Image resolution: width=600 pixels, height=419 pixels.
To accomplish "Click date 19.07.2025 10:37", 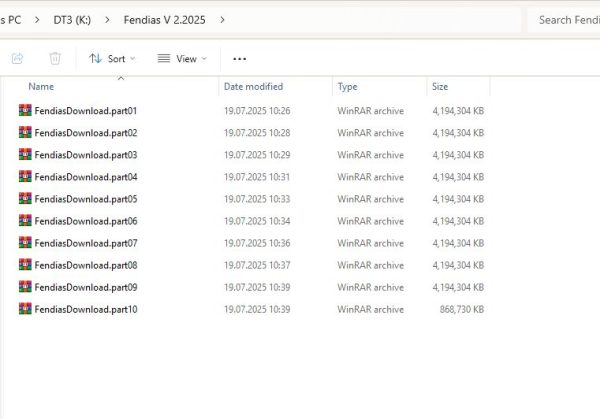I will click(257, 265).
